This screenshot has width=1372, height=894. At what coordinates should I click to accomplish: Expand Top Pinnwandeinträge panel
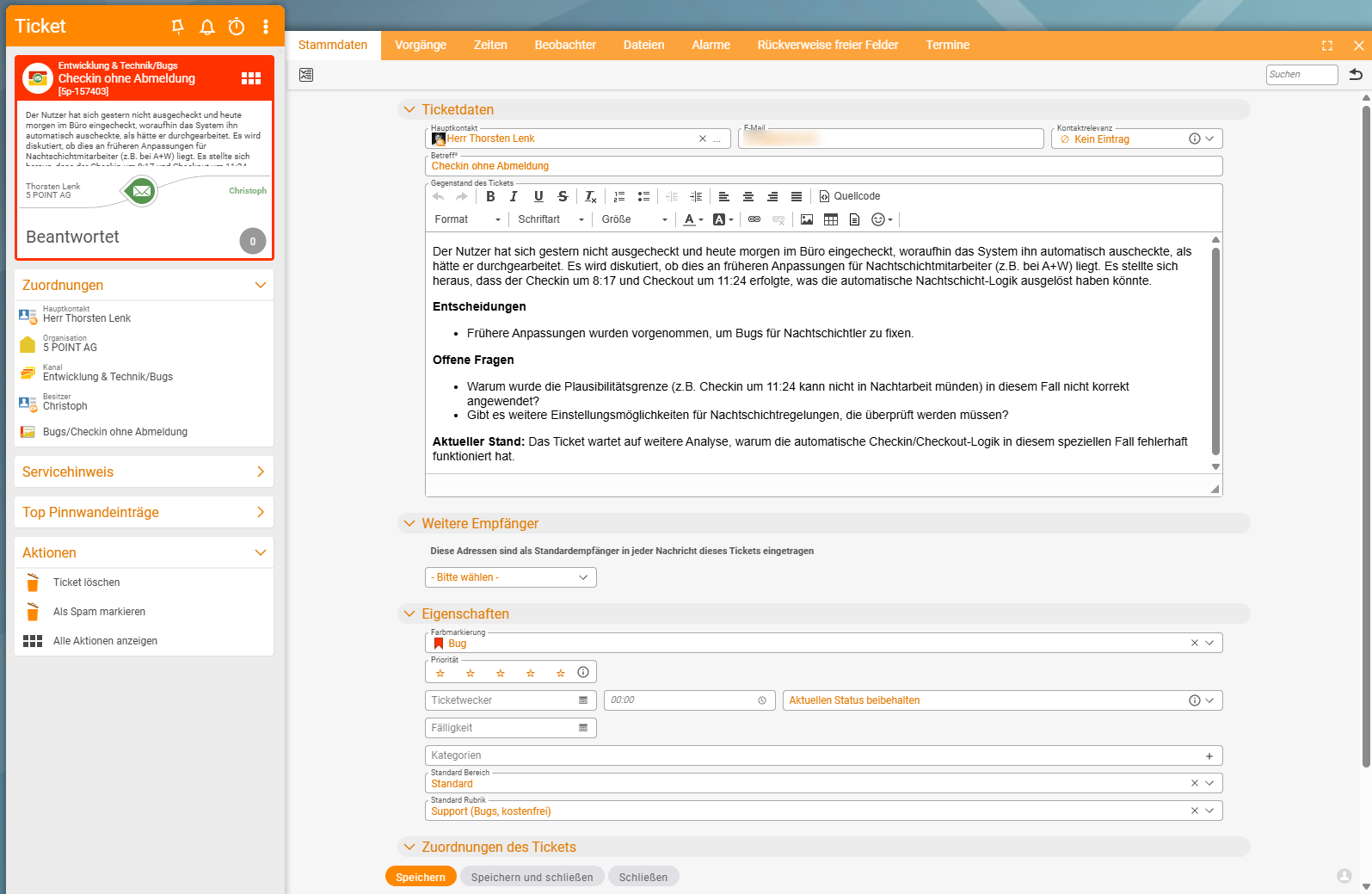(x=261, y=512)
